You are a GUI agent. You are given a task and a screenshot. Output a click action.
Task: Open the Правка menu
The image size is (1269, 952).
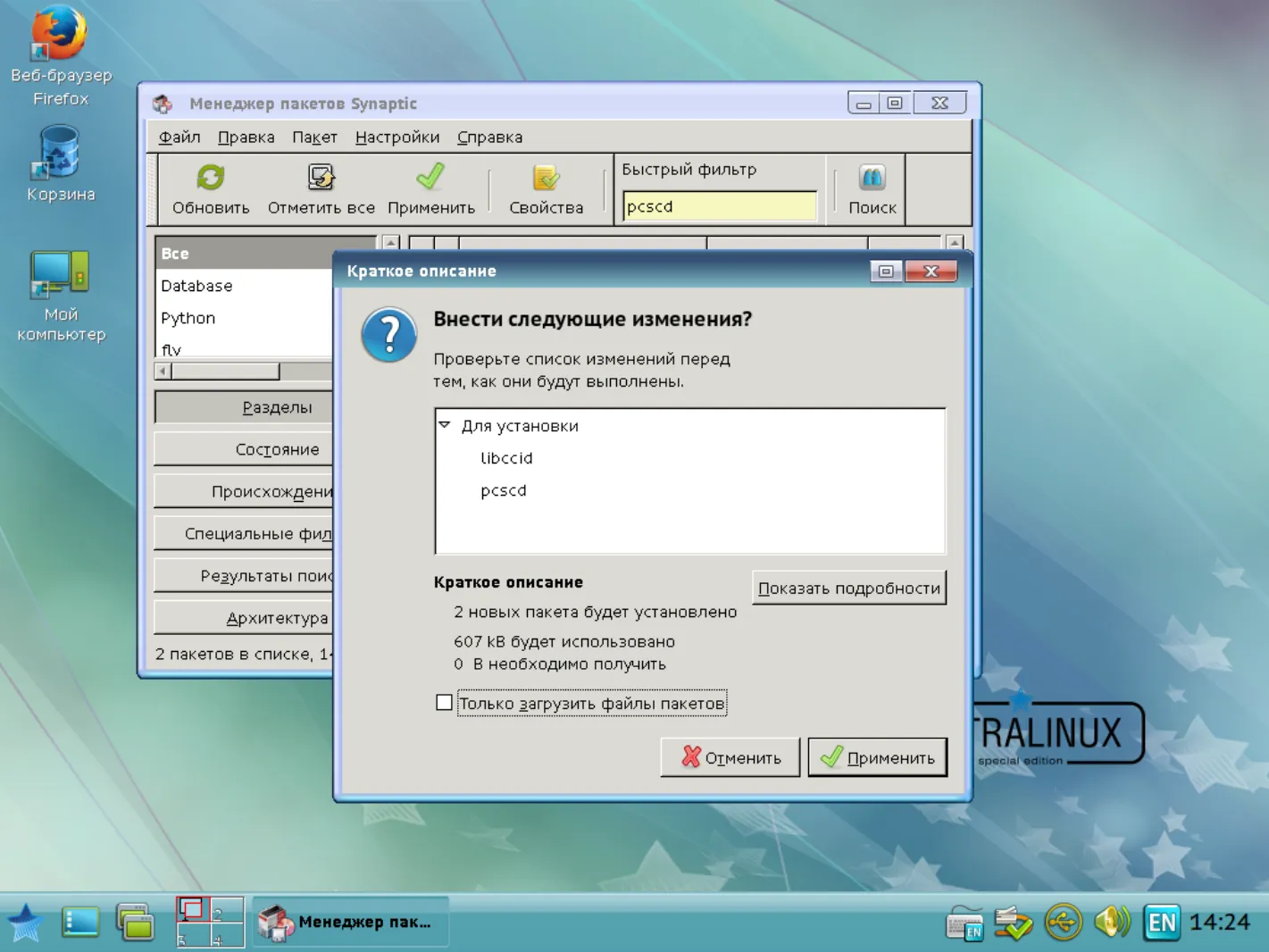246,137
